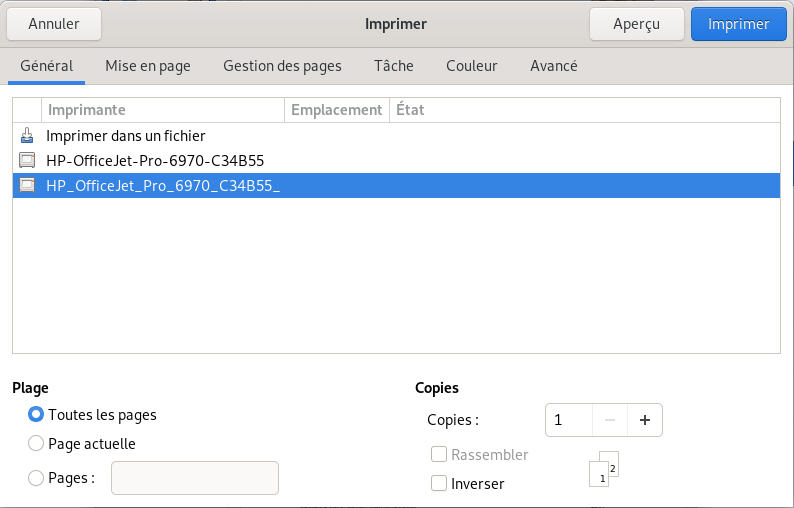Click the Pages range text field
Image resolution: width=794 pixels, height=508 pixels.
coord(194,478)
